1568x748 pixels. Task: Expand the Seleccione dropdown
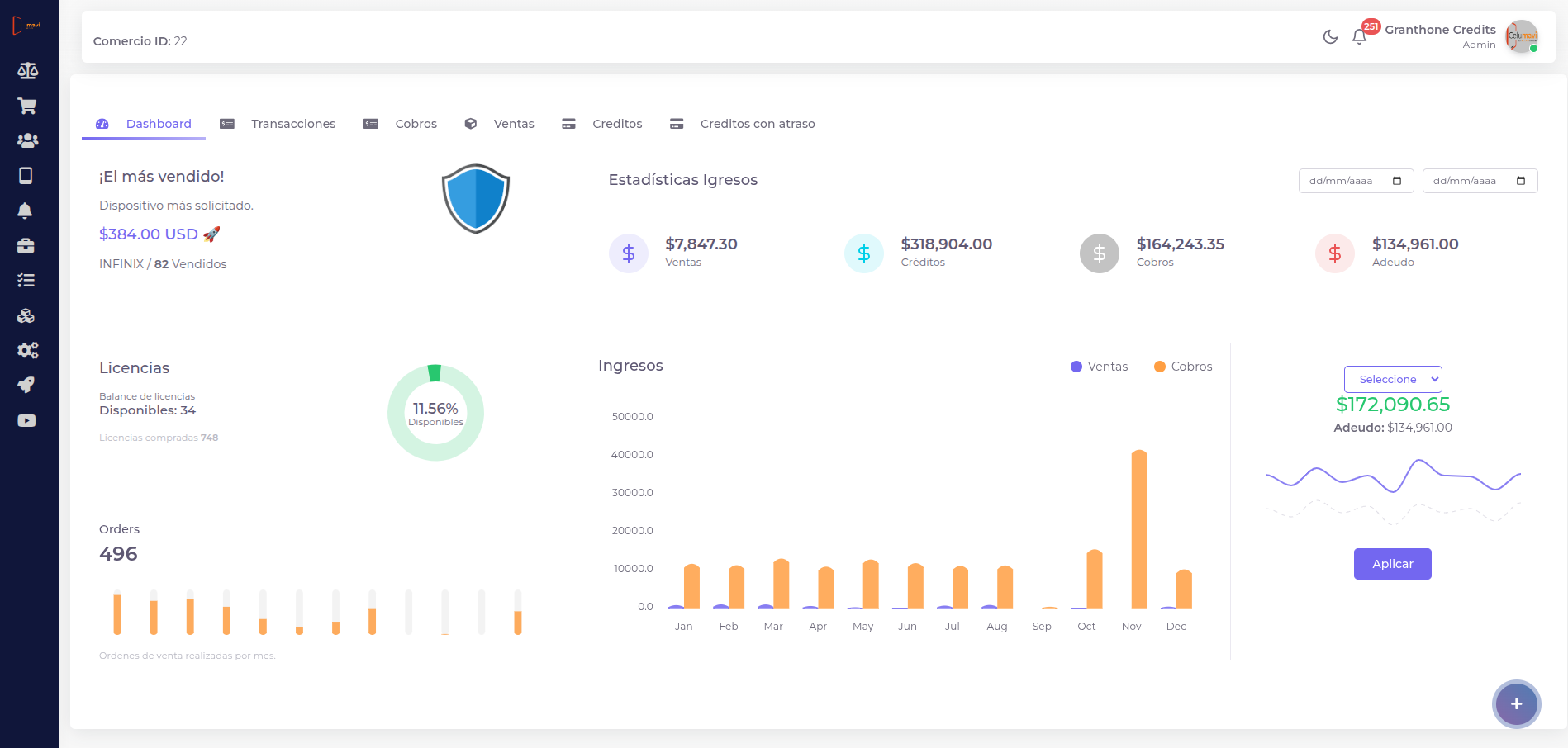(x=1393, y=379)
